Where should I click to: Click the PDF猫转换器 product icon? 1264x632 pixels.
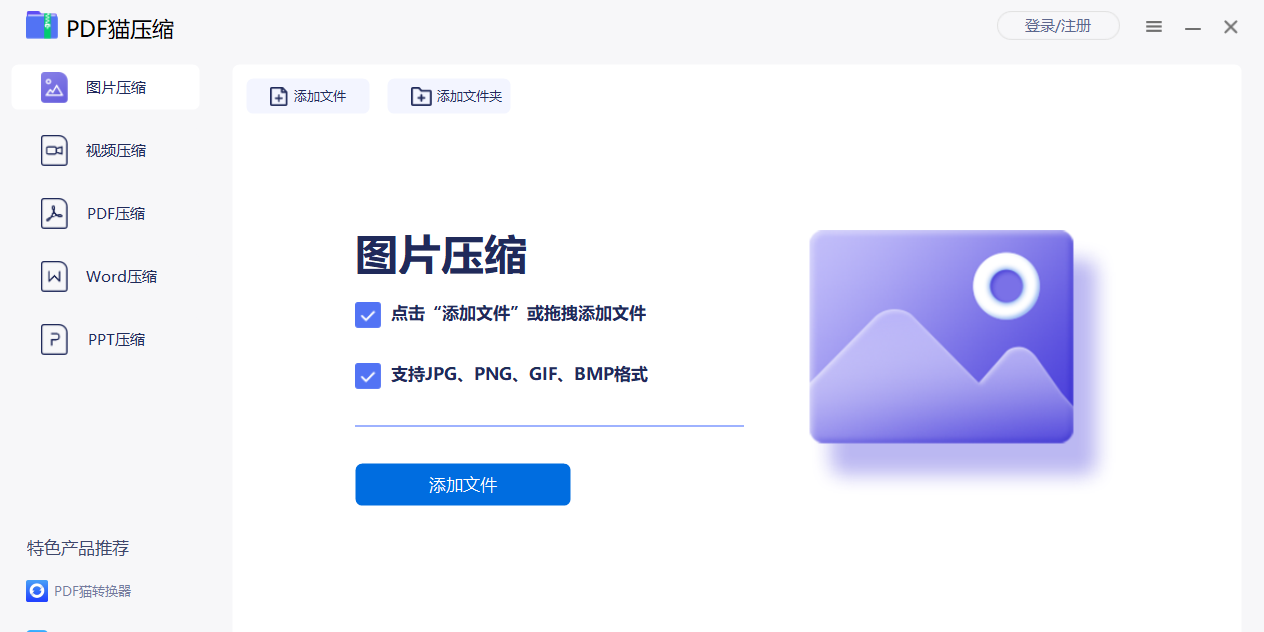37,591
